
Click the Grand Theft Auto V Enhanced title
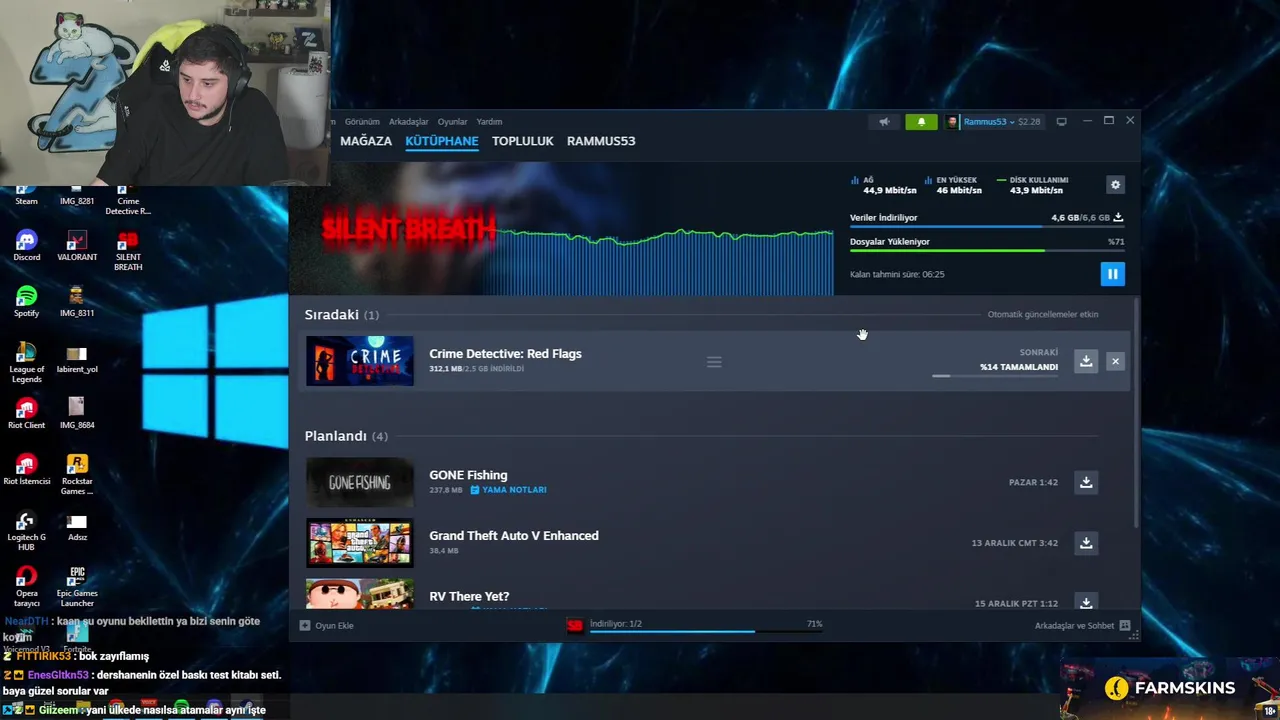(514, 536)
